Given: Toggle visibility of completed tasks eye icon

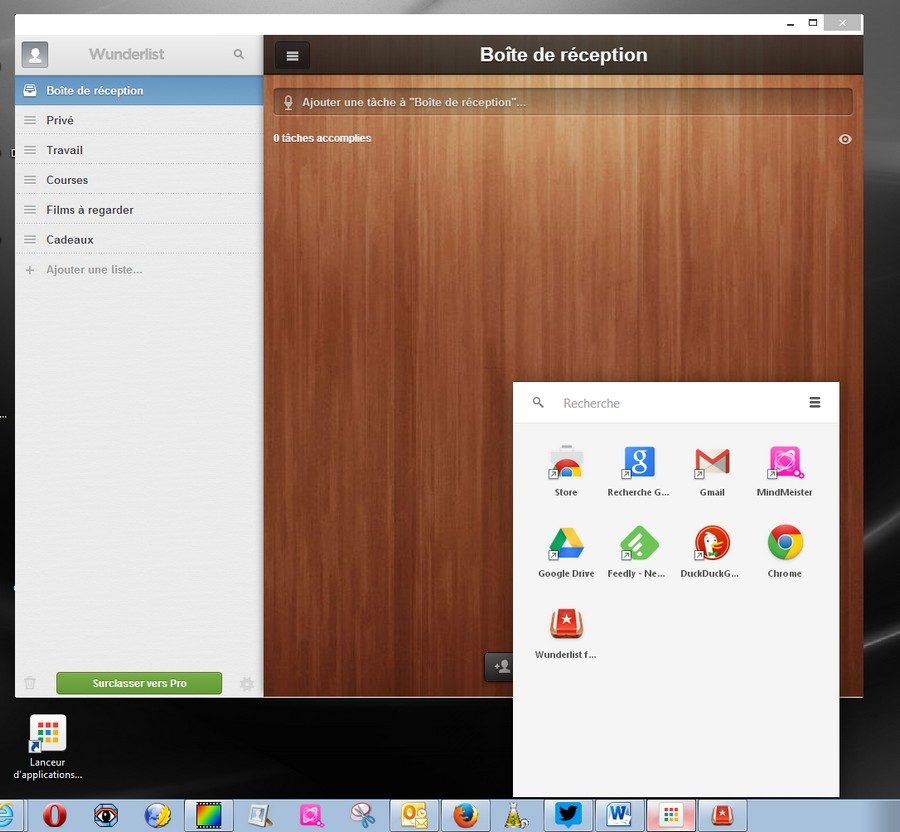Looking at the screenshot, I should point(845,139).
